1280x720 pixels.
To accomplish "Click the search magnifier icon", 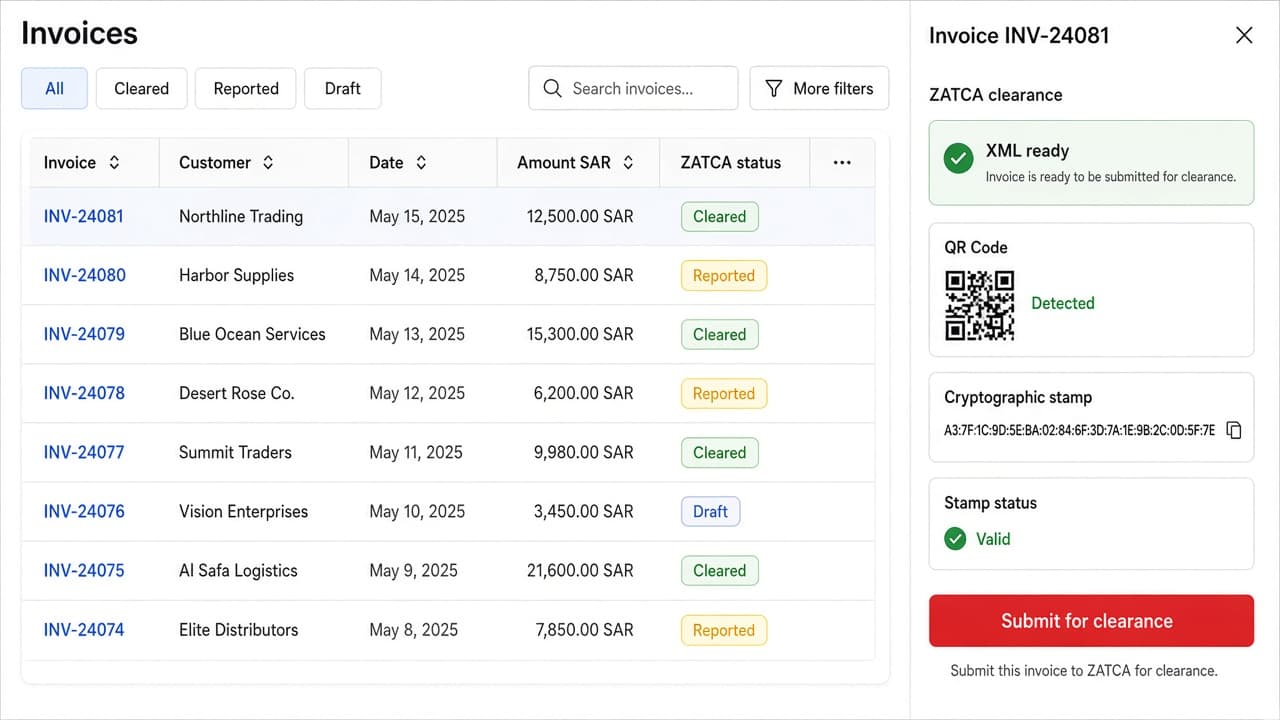I will pyautogui.click(x=552, y=88).
